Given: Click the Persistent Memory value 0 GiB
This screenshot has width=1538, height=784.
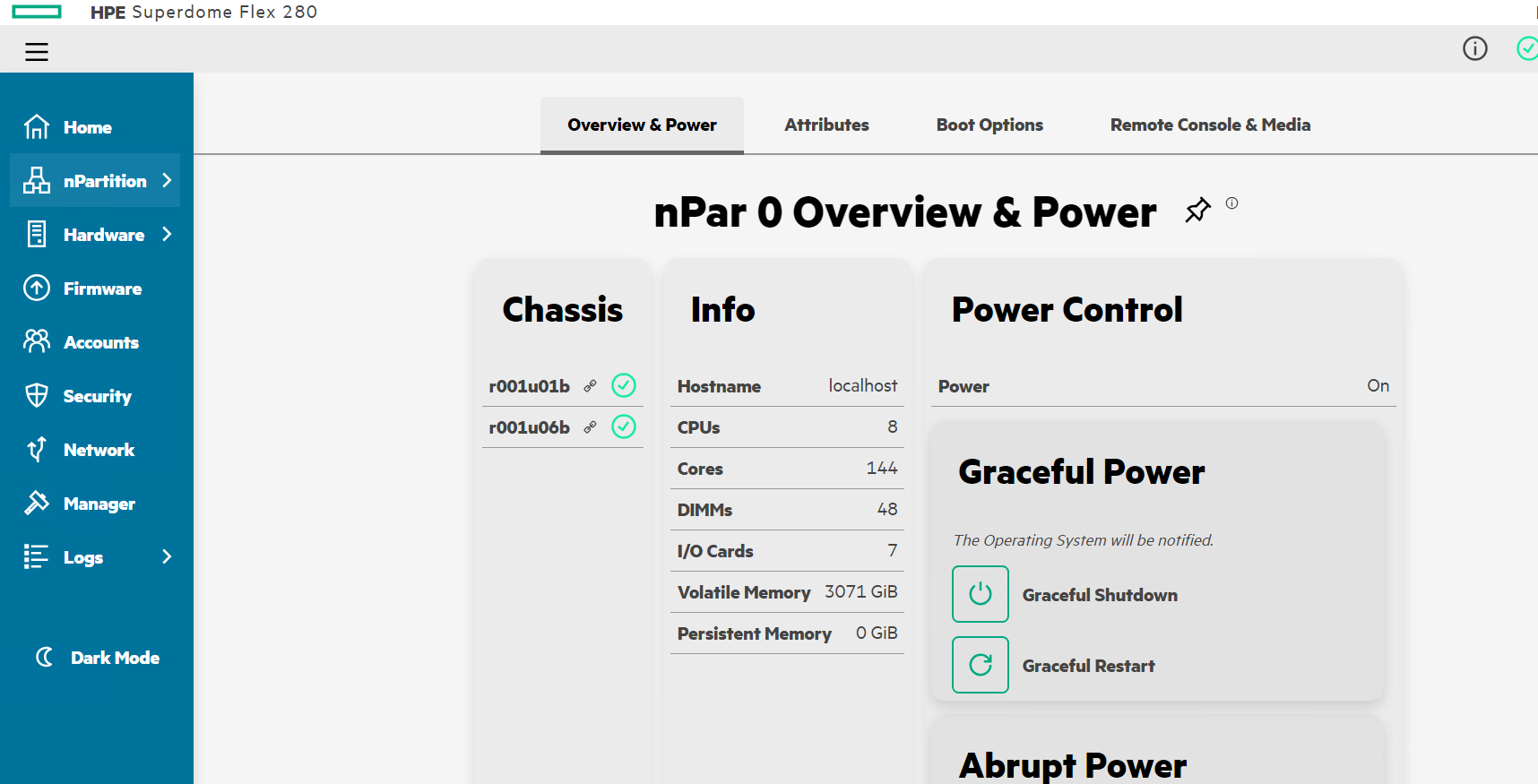Looking at the screenshot, I should [877, 633].
